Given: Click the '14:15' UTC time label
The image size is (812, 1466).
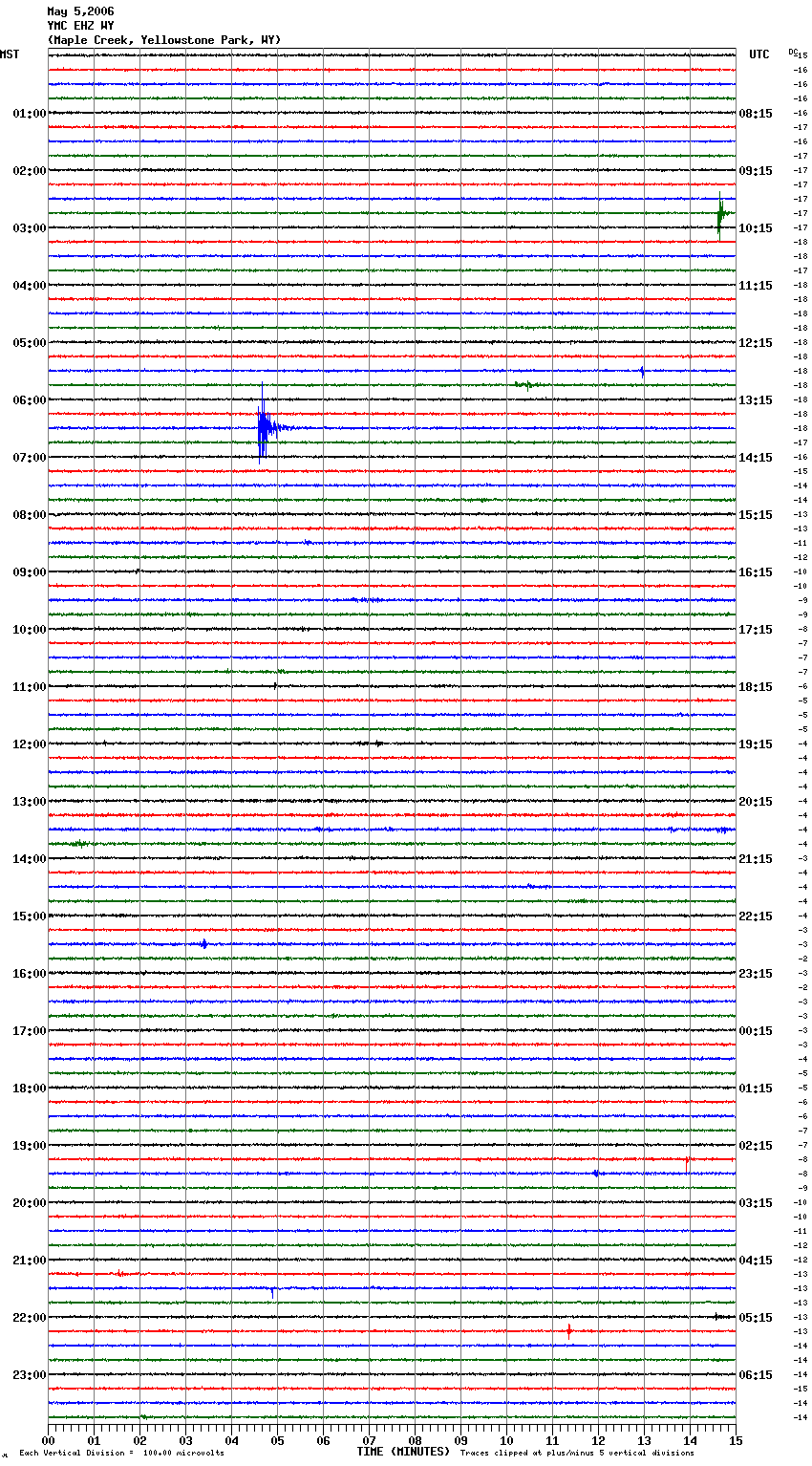Looking at the screenshot, I should point(756,458).
